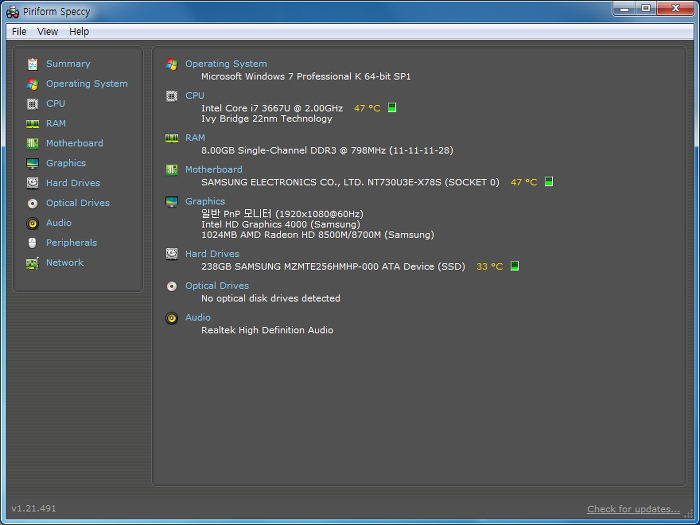Screen dimensions: 700x525
Task: Open Peripherals section in sidebar
Action: pyautogui.click(x=71, y=243)
